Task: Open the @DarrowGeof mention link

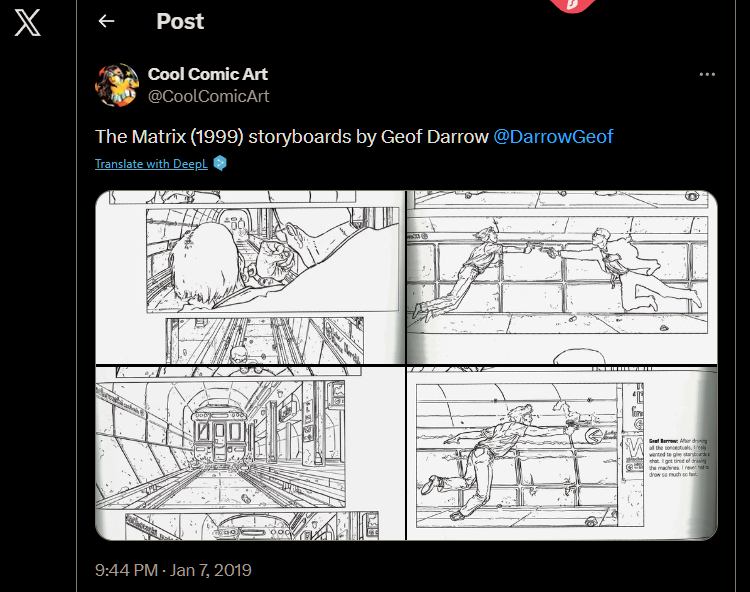Action: (x=553, y=137)
